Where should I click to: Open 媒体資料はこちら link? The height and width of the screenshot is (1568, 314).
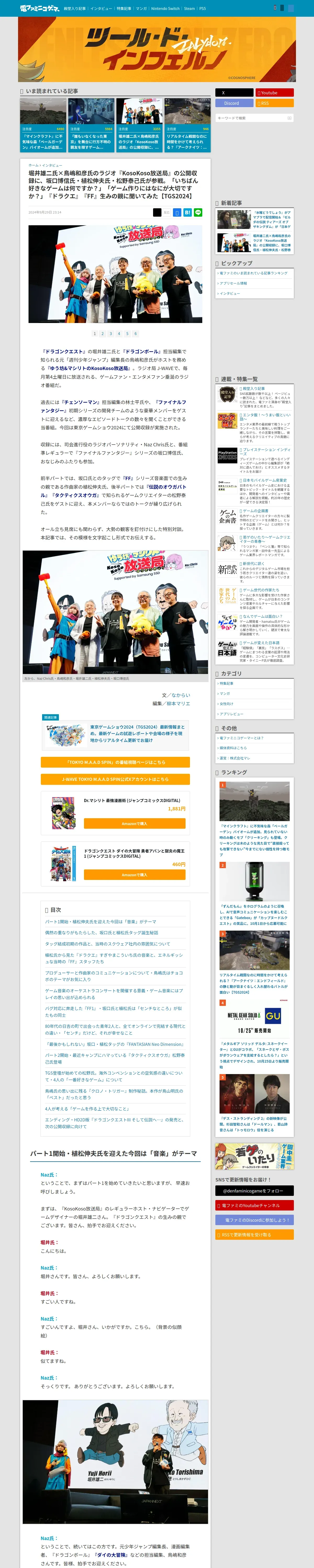click(x=233, y=748)
